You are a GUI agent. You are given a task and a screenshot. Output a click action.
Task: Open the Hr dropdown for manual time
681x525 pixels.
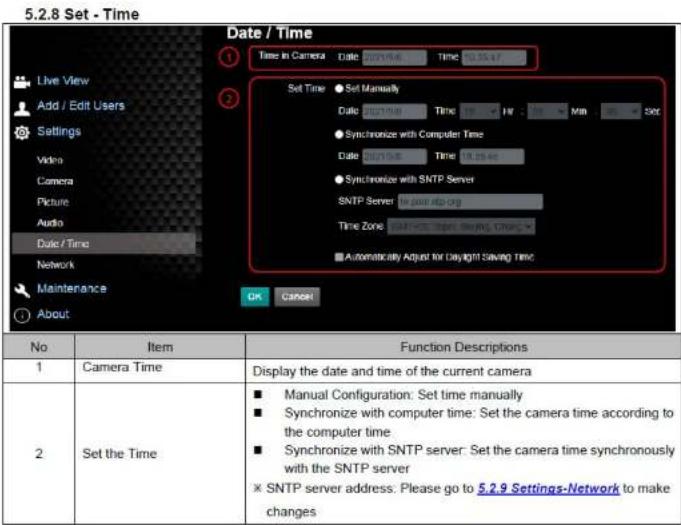coord(480,112)
